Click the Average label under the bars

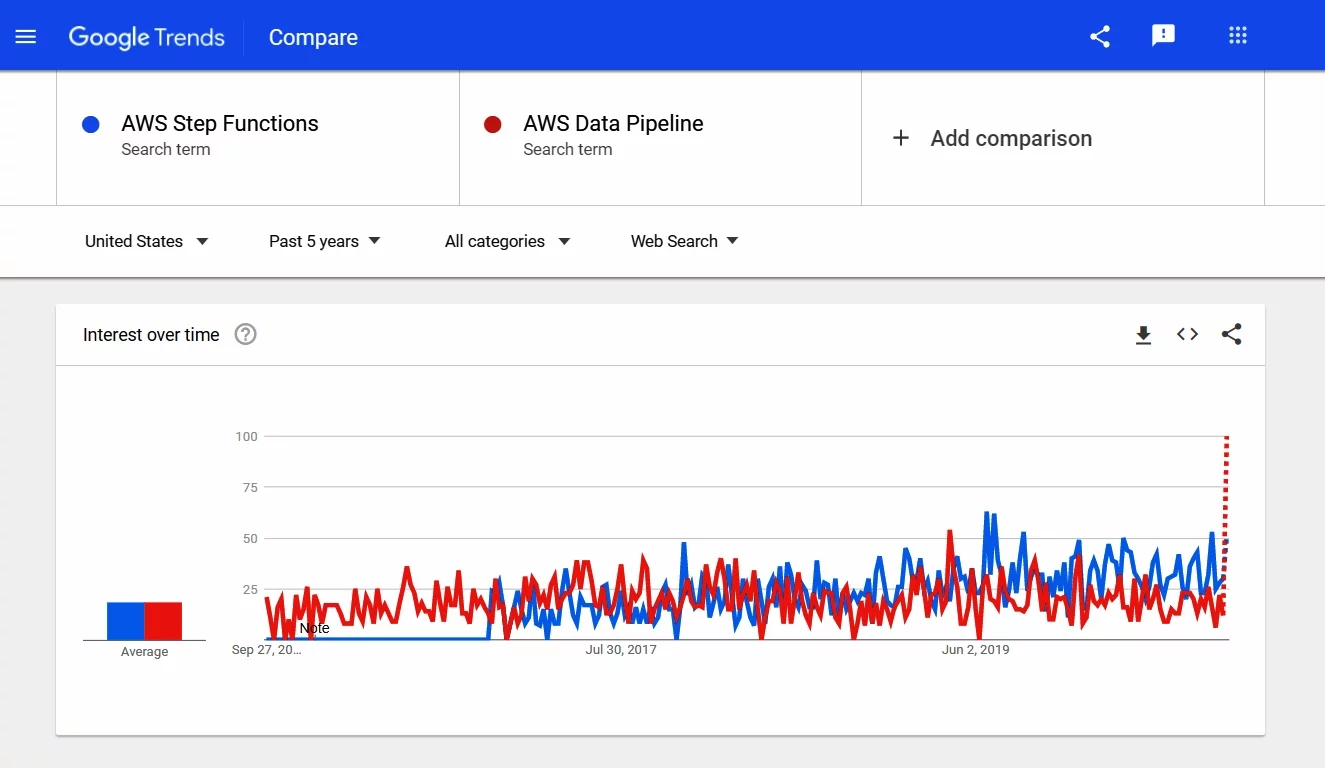tap(144, 652)
